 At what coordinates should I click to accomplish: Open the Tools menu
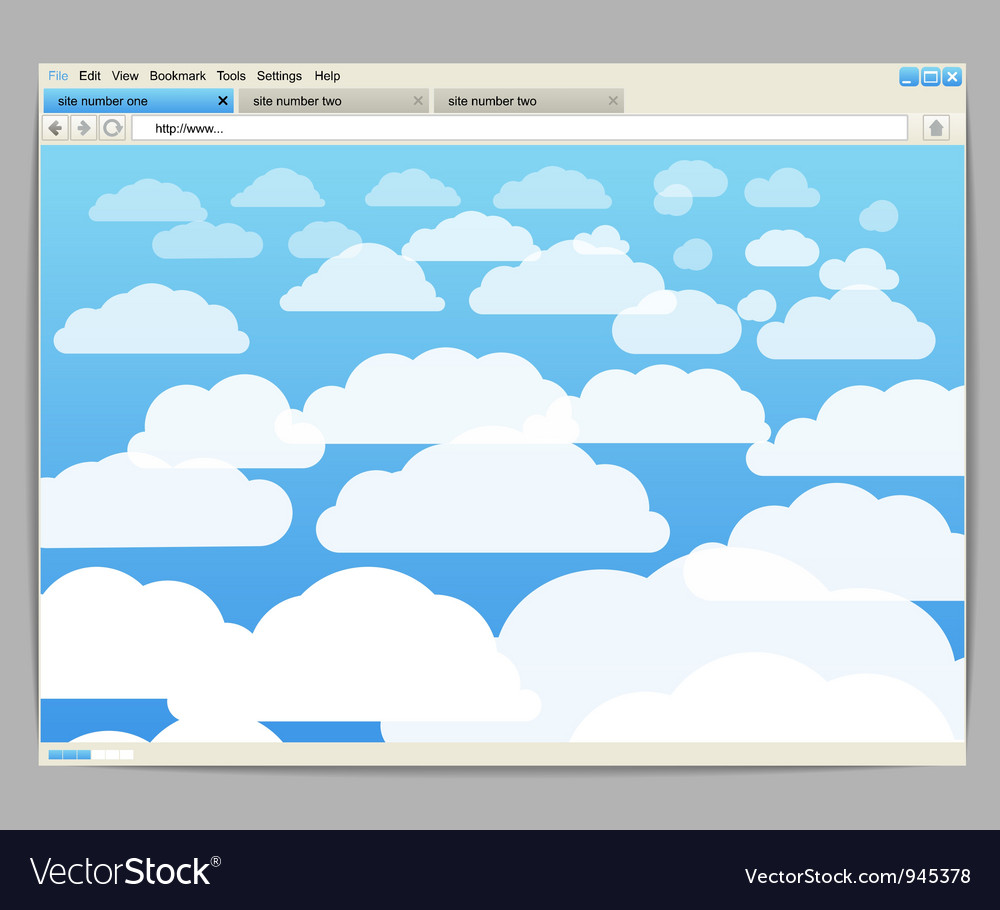pyautogui.click(x=231, y=75)
